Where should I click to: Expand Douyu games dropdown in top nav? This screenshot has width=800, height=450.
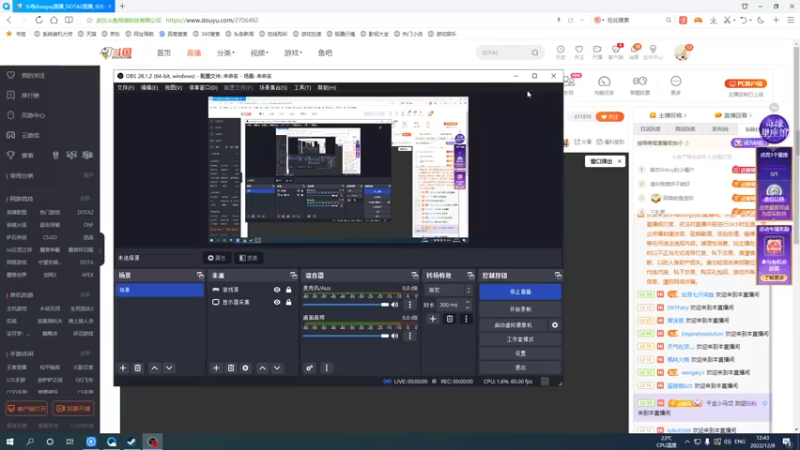pyautogui.click(x=293, y=53)
